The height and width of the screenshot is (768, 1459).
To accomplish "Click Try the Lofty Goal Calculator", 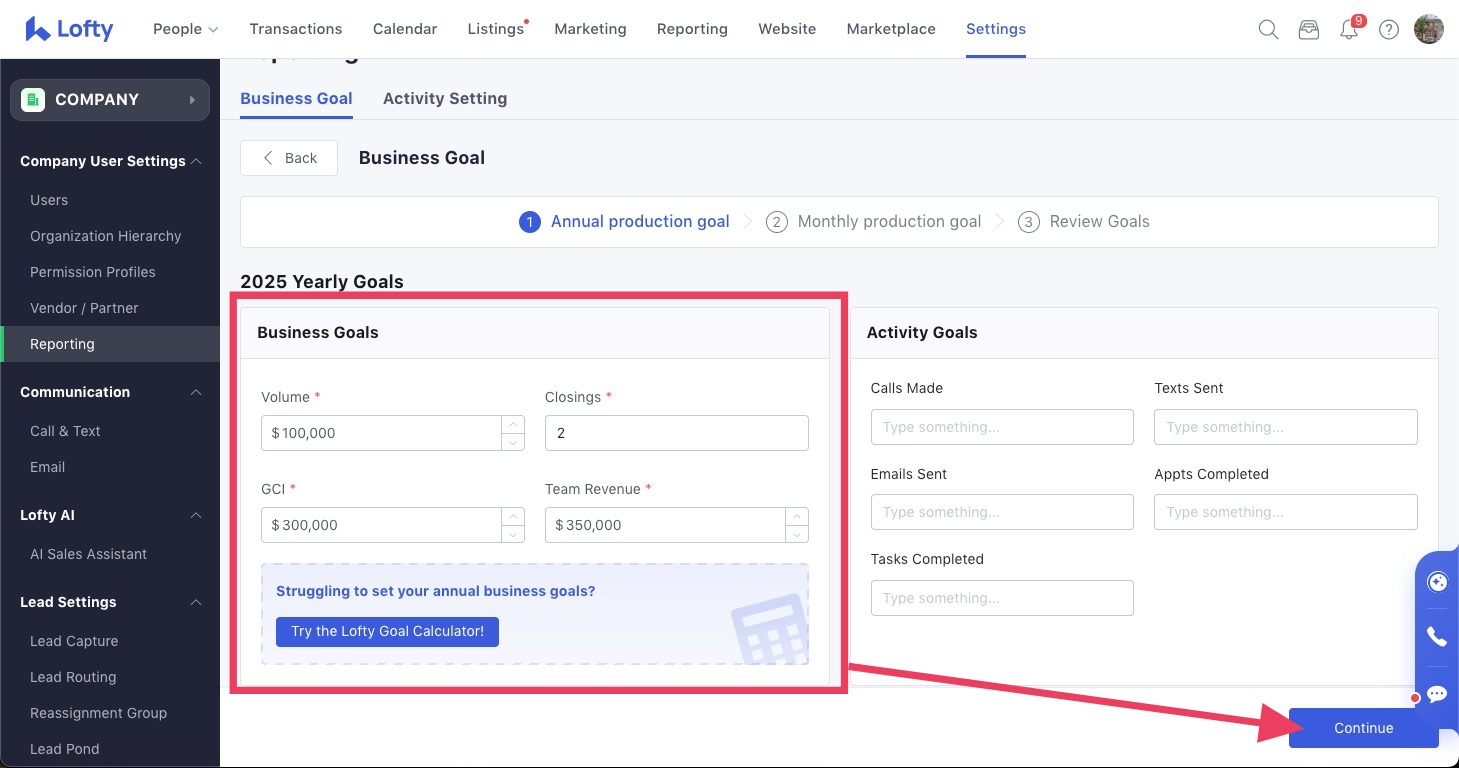I will (x=387, y=631).
